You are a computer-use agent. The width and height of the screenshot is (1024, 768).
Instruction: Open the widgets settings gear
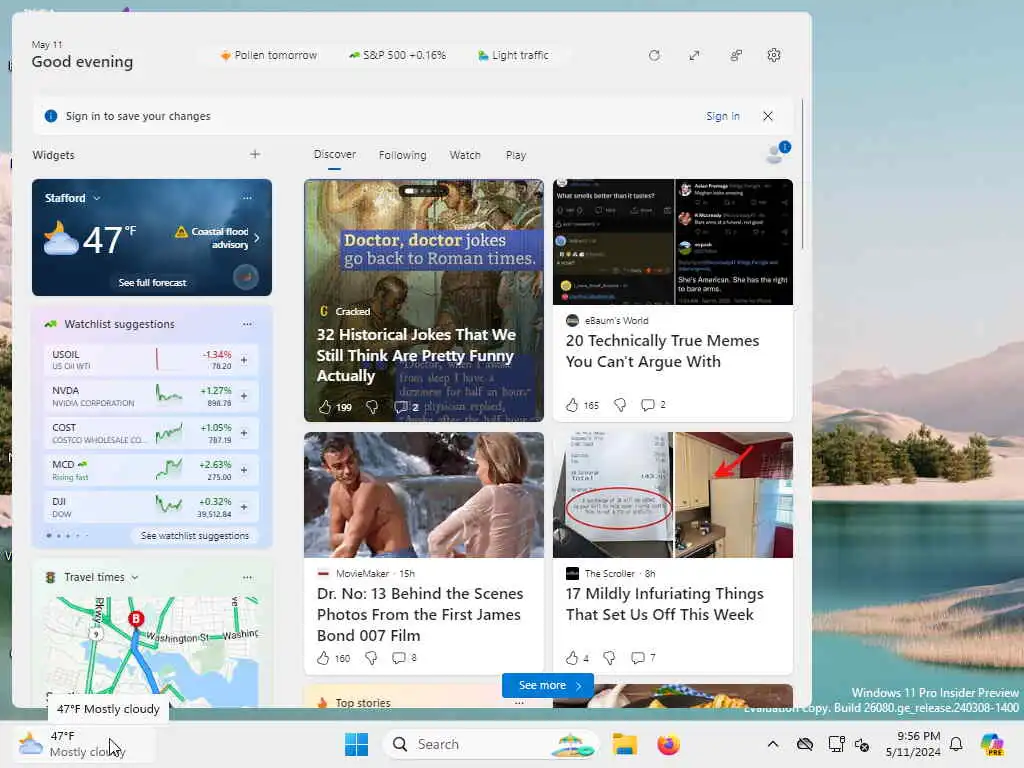tap(774, 56)
